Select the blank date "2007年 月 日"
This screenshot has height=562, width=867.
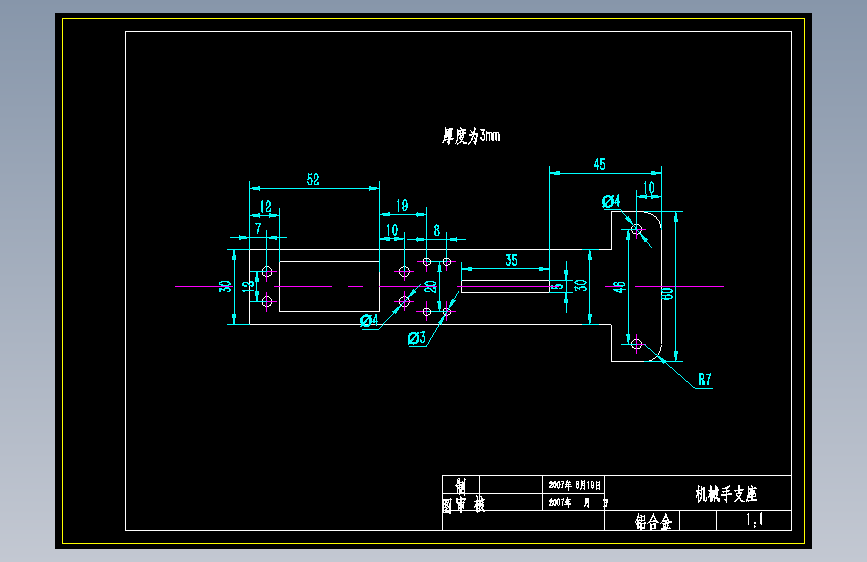[578, 503]
